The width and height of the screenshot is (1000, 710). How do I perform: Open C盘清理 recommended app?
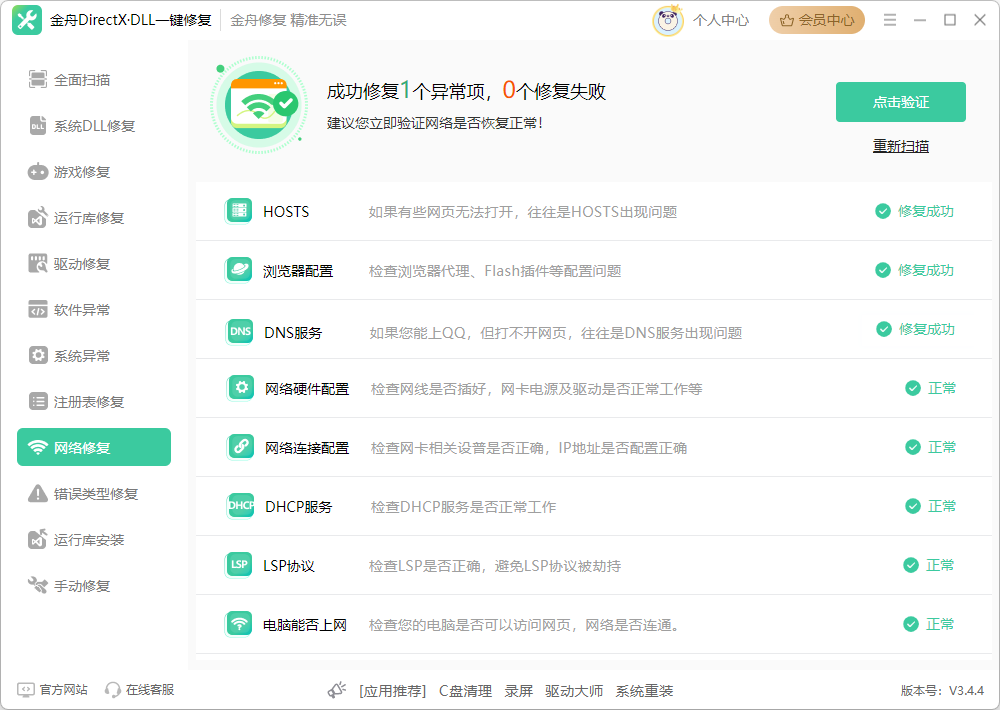465,691
